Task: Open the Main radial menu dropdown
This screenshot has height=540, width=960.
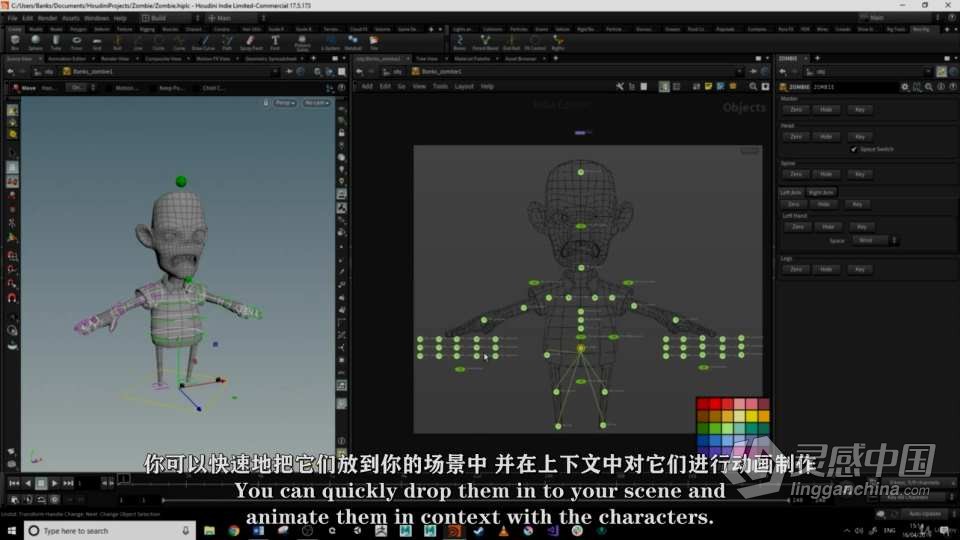Action: coord(236,18)
